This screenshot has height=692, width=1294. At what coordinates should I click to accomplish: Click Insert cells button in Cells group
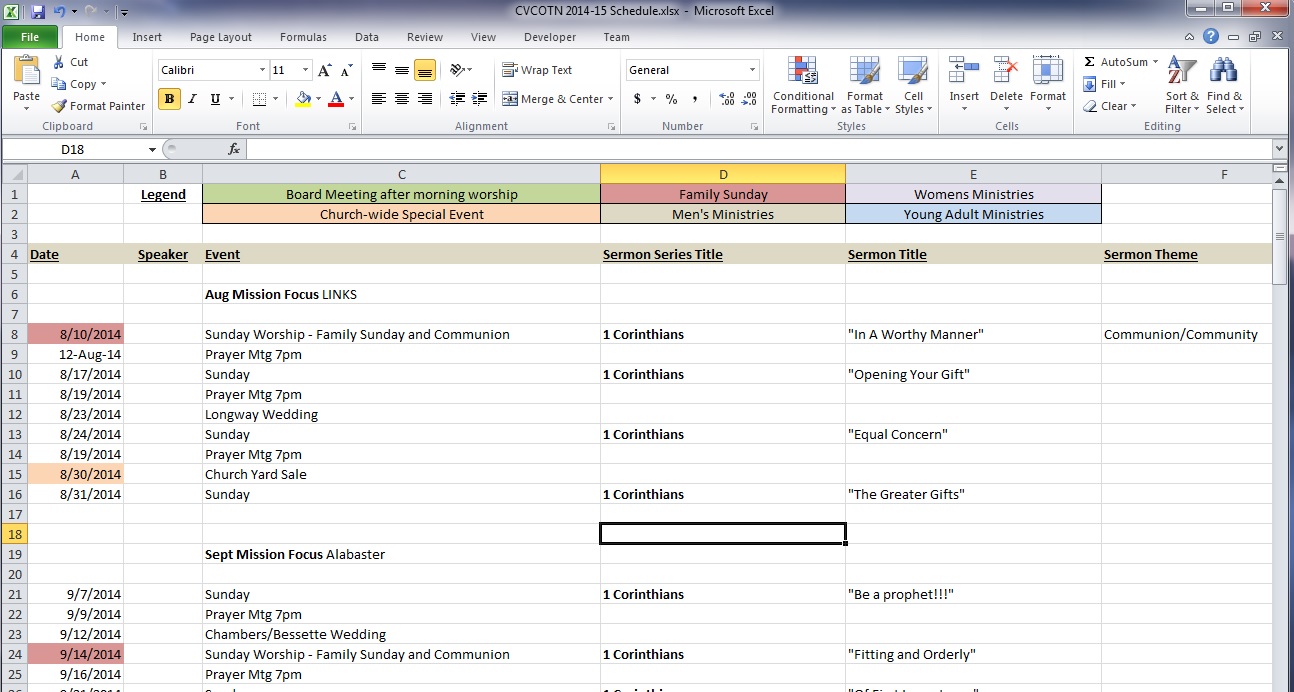tap(964, 86)
